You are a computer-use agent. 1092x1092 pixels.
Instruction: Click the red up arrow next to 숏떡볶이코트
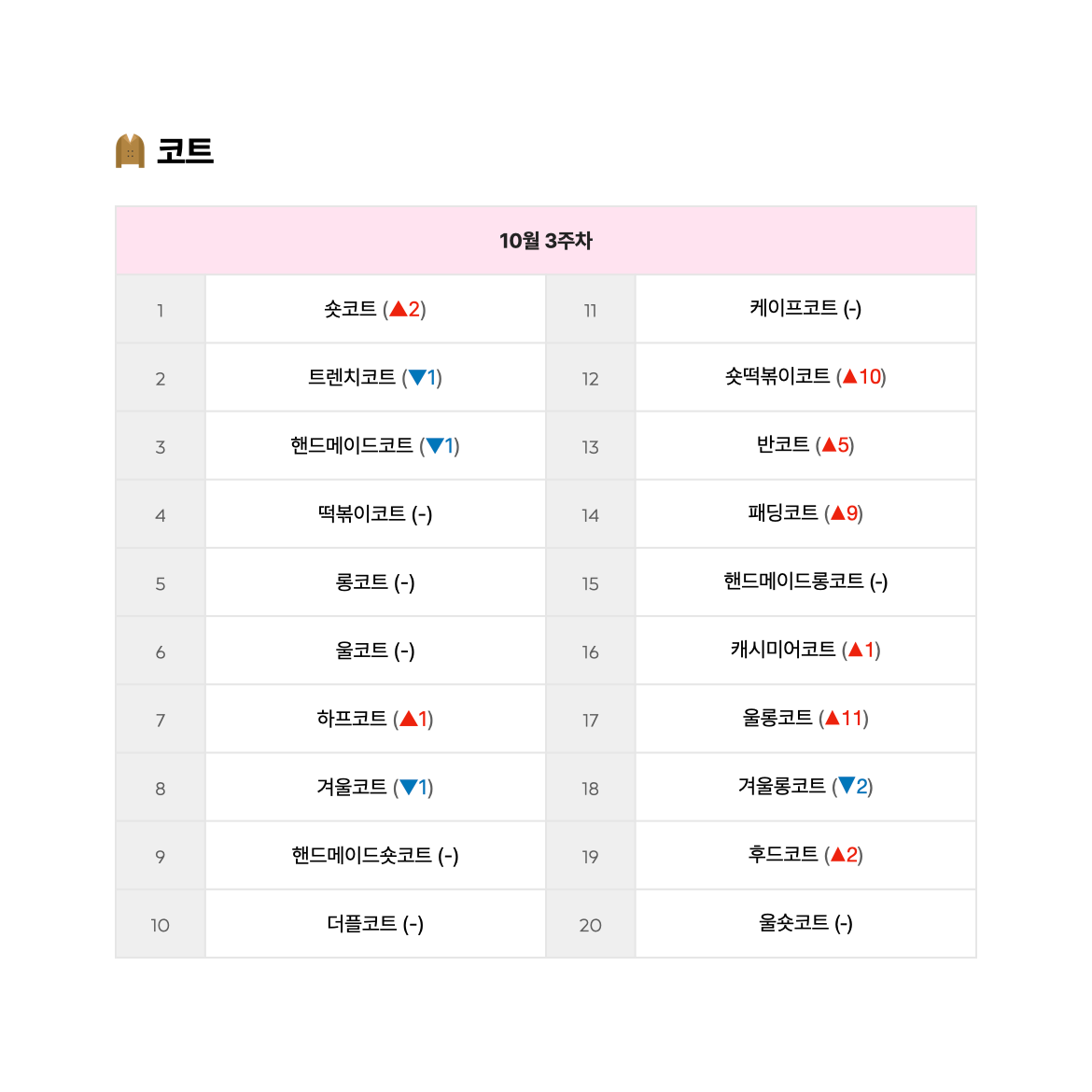click(850, 377)
